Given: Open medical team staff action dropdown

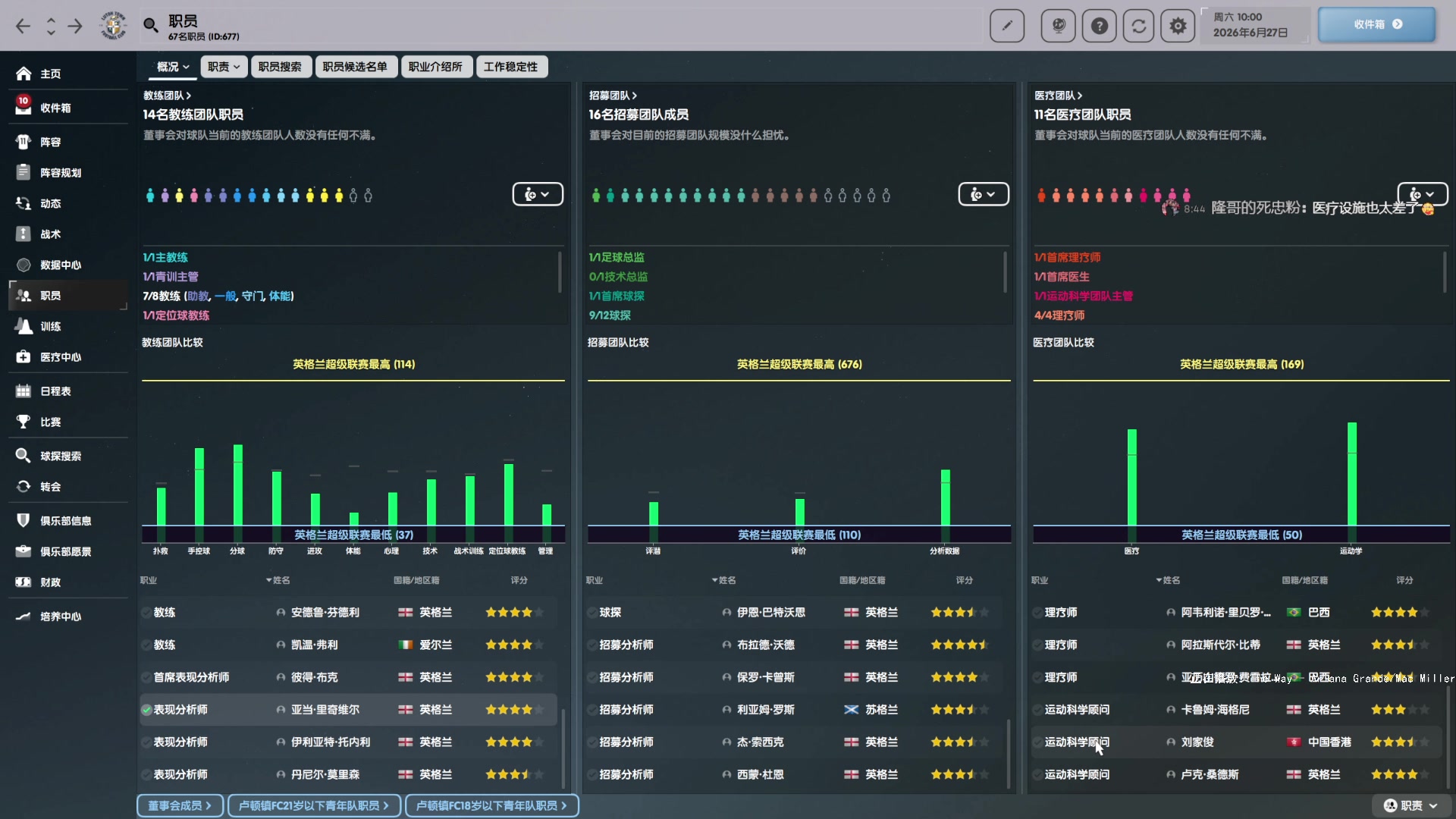Looking at the screenshot, I should tap(1423, 194).
